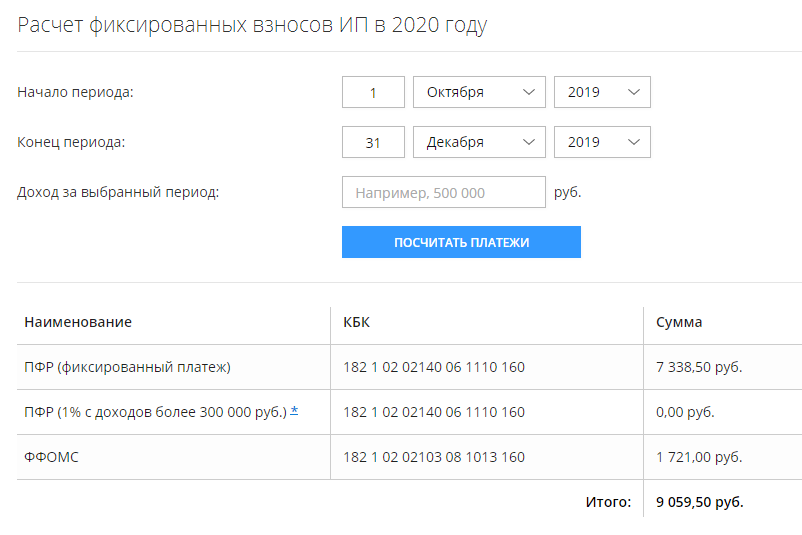Click the 0,00 руб. amount cell
This screenshot has height=535, width=802.
click(x=685, y=412)
